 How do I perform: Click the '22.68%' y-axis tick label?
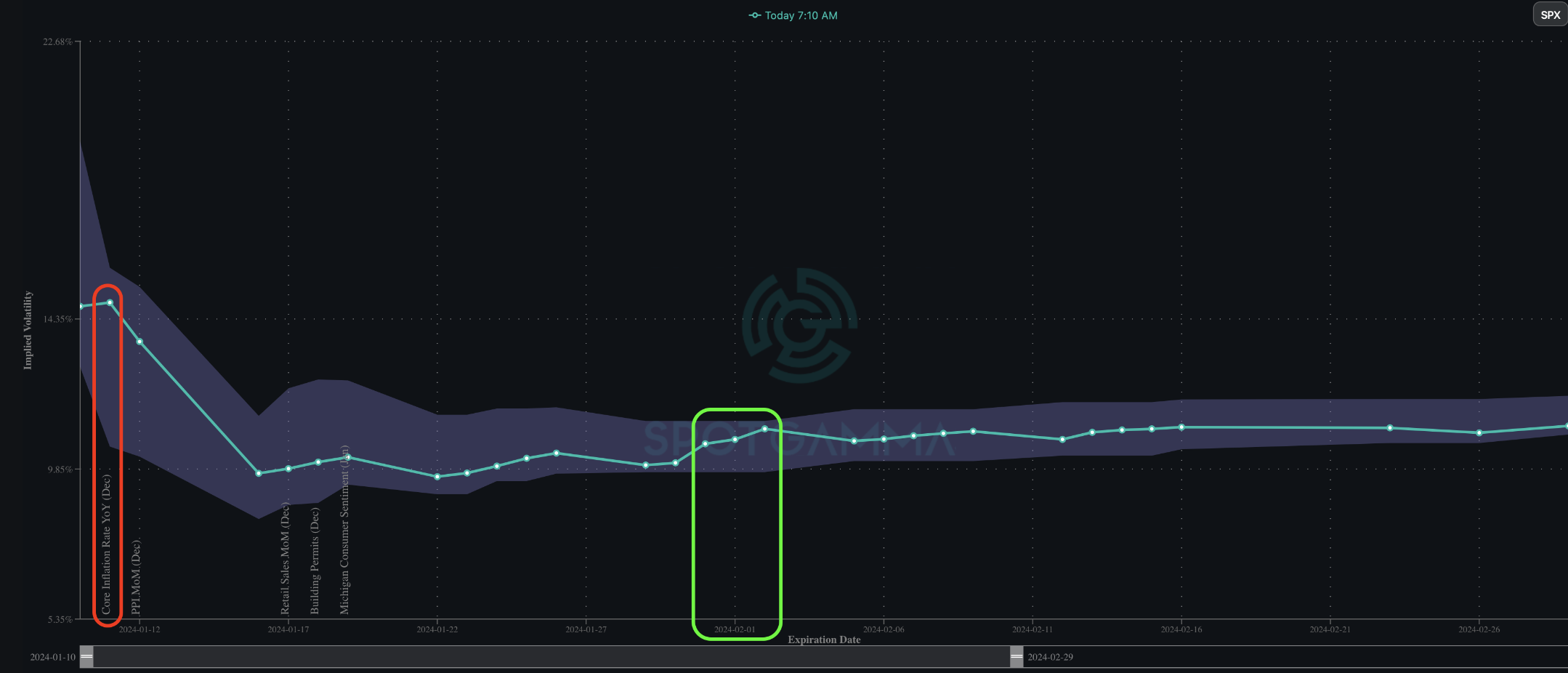58,41
